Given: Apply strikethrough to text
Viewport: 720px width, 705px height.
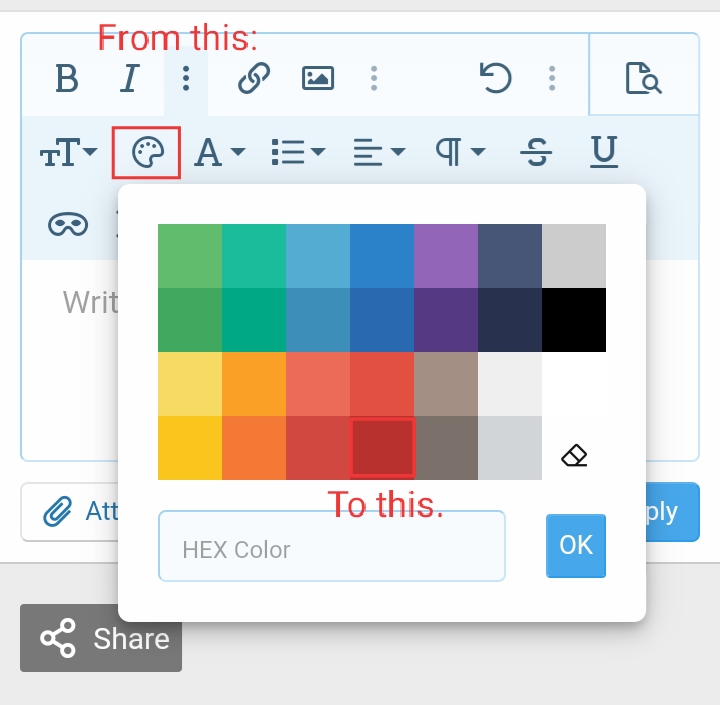Looking at the screenshot, I should click(537, 153).
